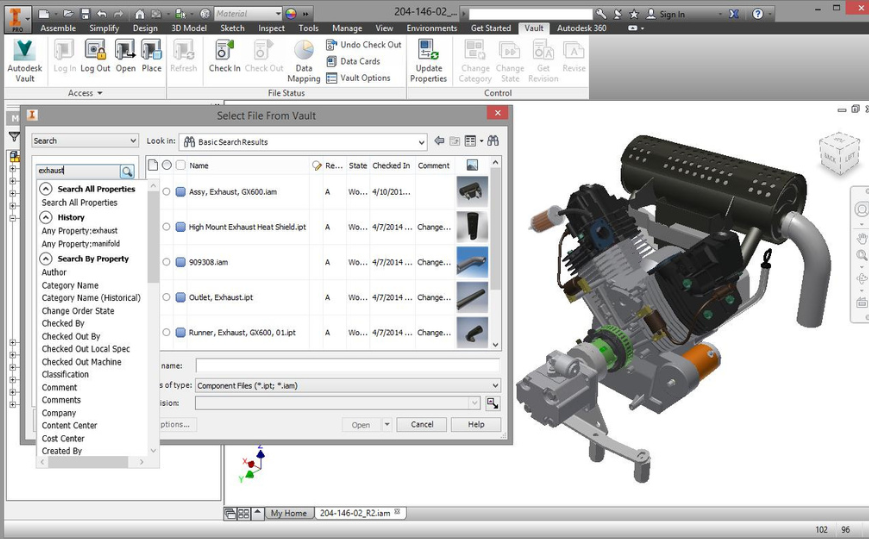Collapse the Search By Property section
The width and height of the screenshot is (869, 539).
tap(46, 259)
